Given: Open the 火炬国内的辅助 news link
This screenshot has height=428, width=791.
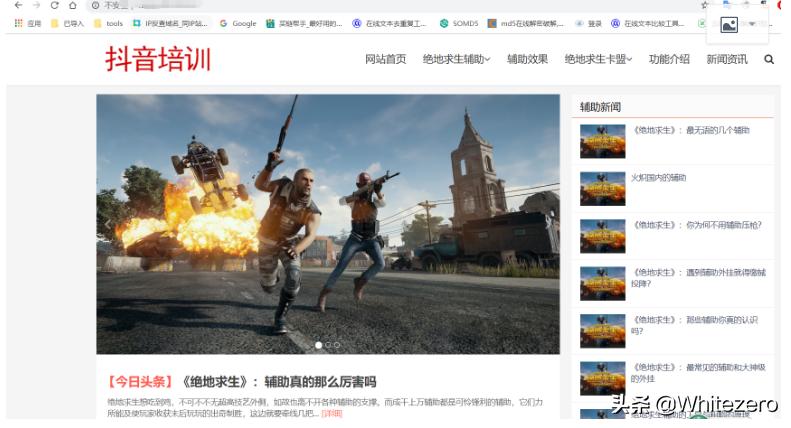Looking at the screenshot, I should pyautogui.click(x=658, y=178).
